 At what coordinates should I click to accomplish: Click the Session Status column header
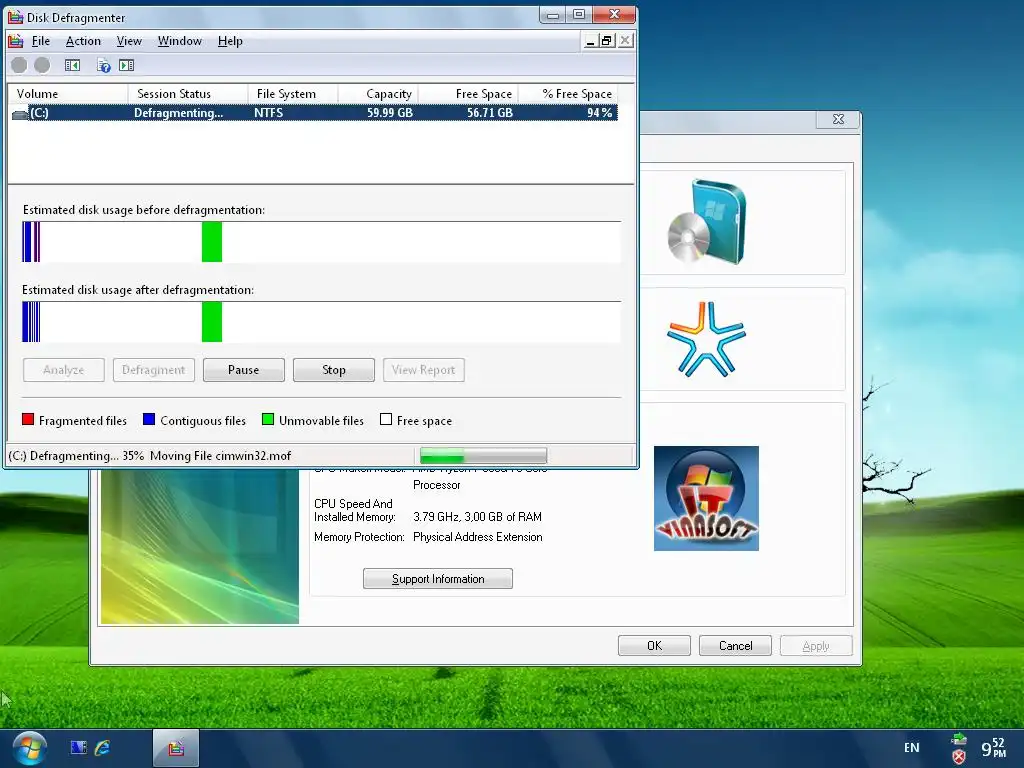(x=187, y=94)
